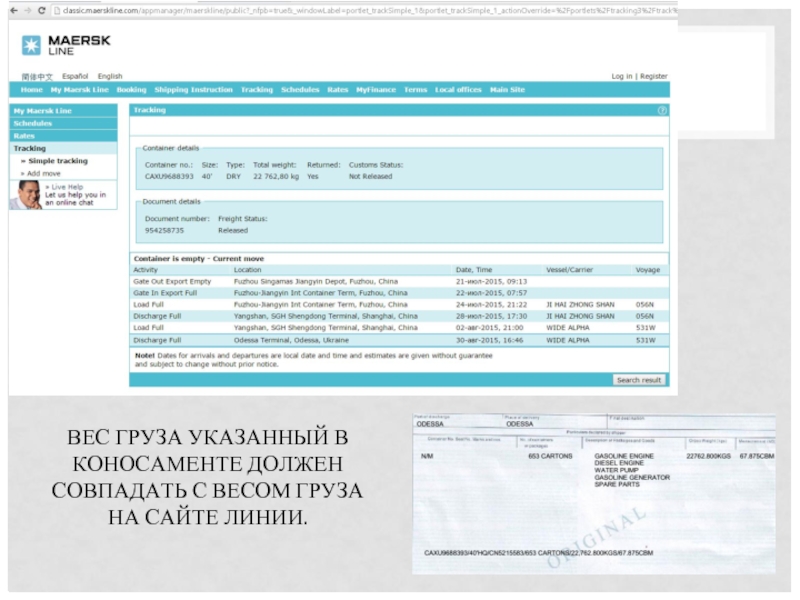Viewport: 800px width, 600px height.
Task: Click the Live Help agent photo
Action: pyautogui.click(x=27, y=195)
